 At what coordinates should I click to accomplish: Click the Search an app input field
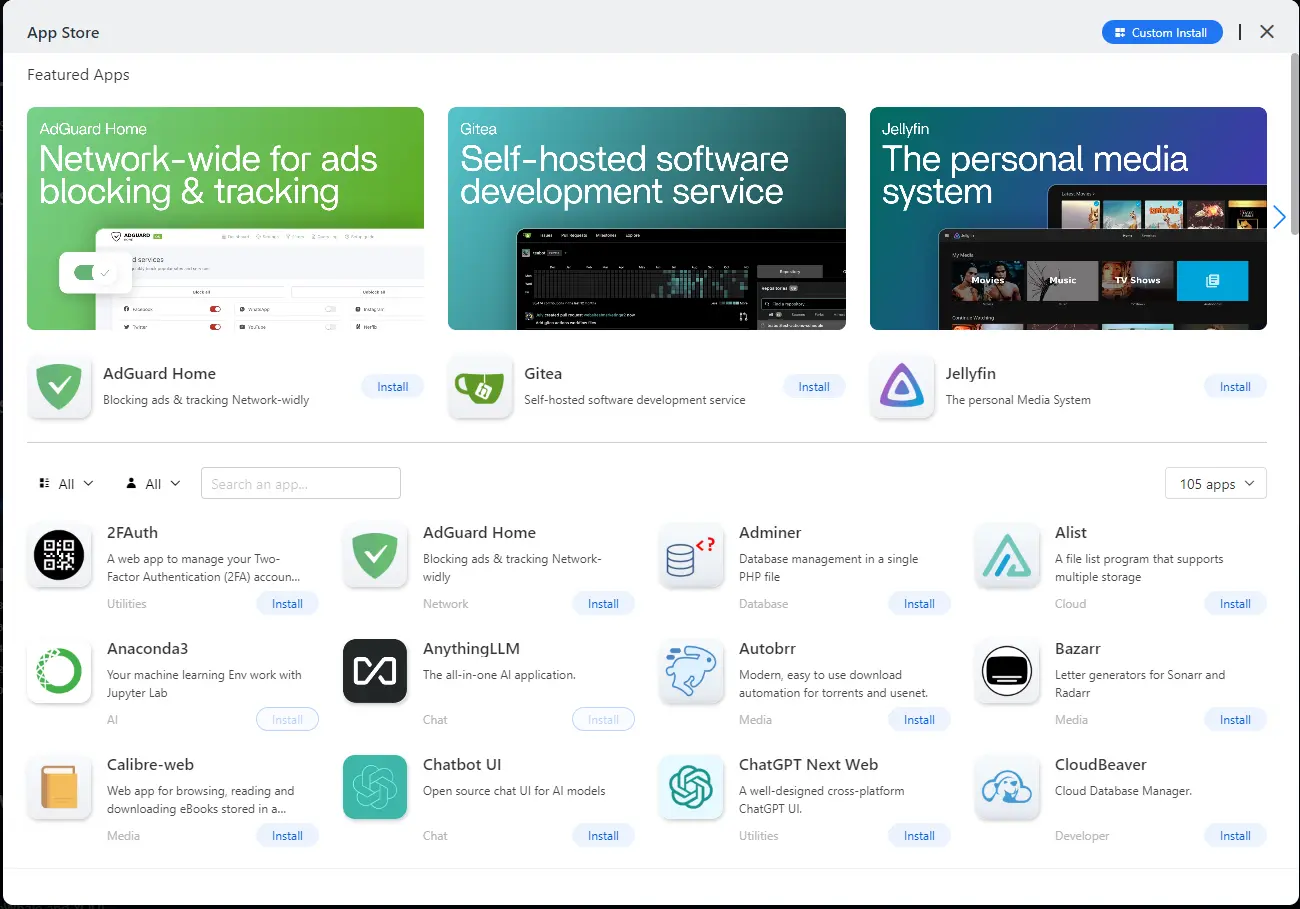click(x=300, y=484)
